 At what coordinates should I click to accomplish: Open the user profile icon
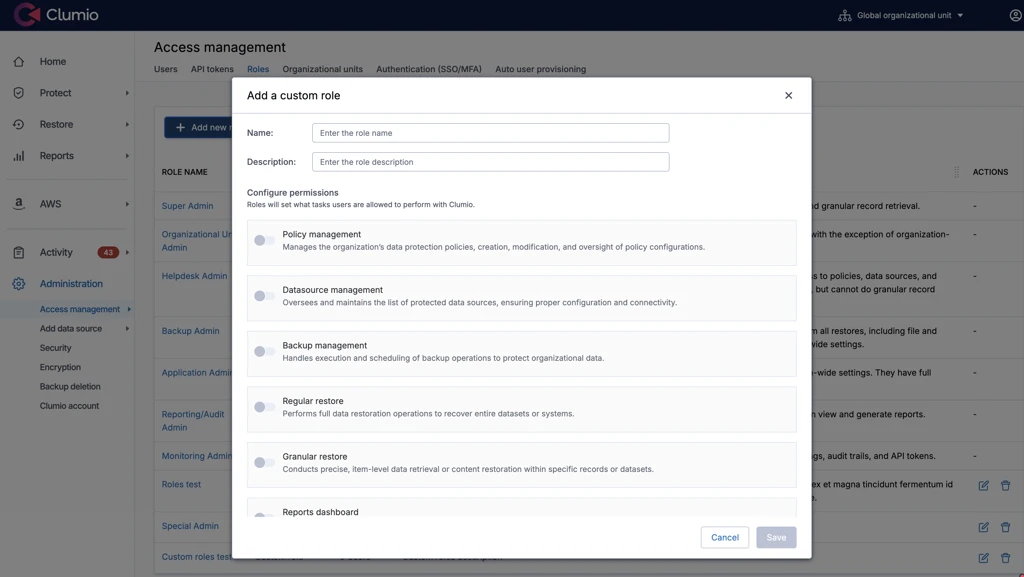click(1016, 15)
